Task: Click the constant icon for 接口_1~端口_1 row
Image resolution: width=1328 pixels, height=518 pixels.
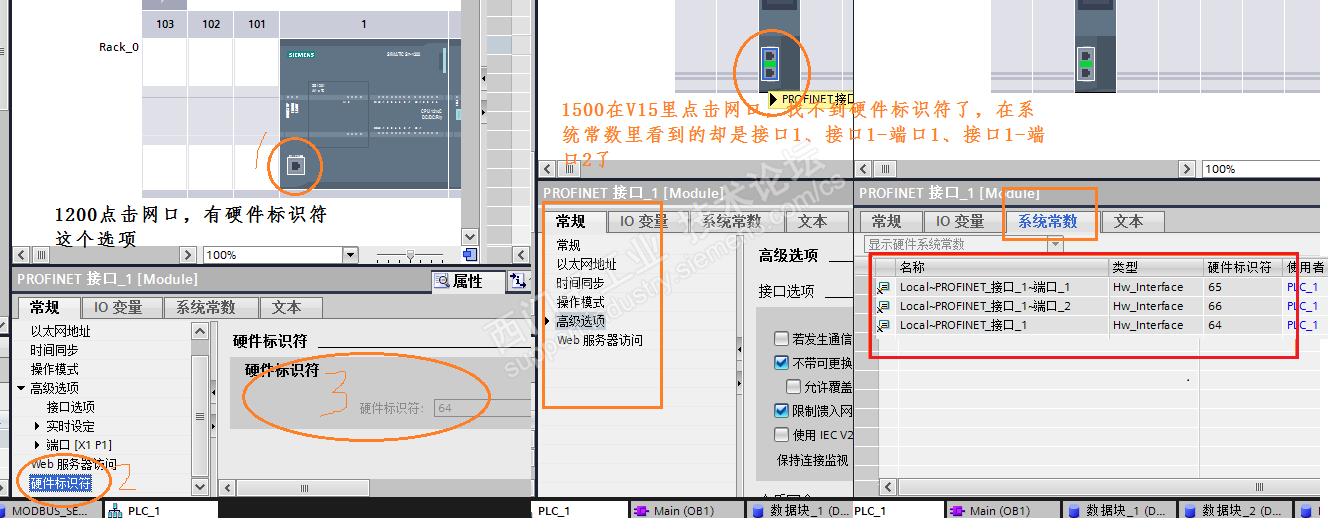Action: click(x=883, y=288)
